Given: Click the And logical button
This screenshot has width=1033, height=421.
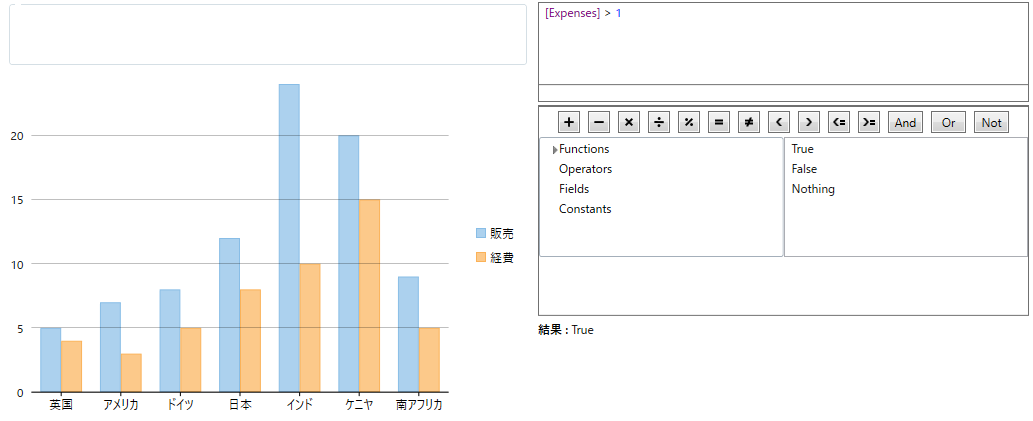Looking at the screenshot, I should pyautogui.click(x=905, y=123).
